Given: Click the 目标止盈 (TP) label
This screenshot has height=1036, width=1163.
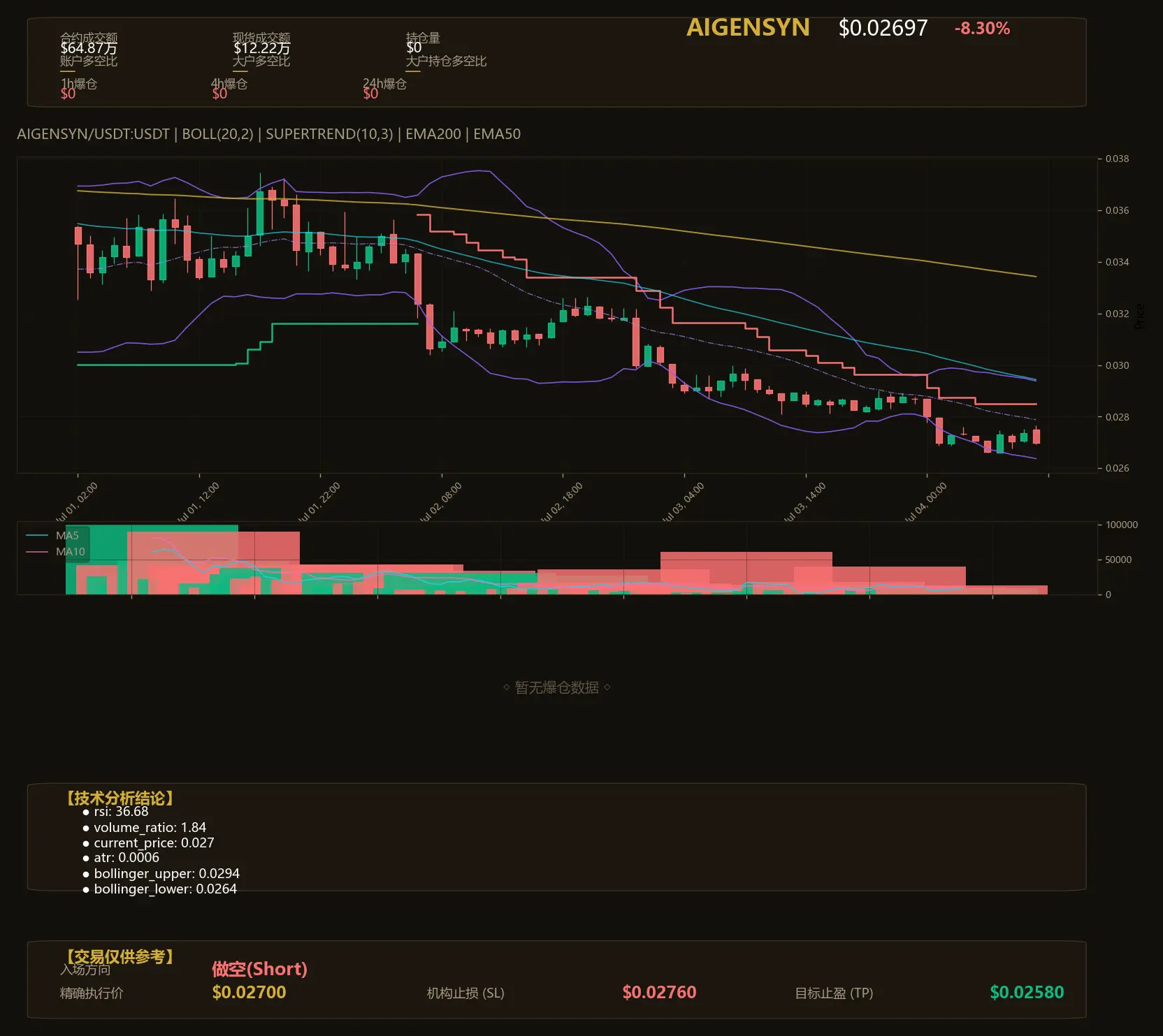Looking at the screenshot, I should [x=834, y=993].
